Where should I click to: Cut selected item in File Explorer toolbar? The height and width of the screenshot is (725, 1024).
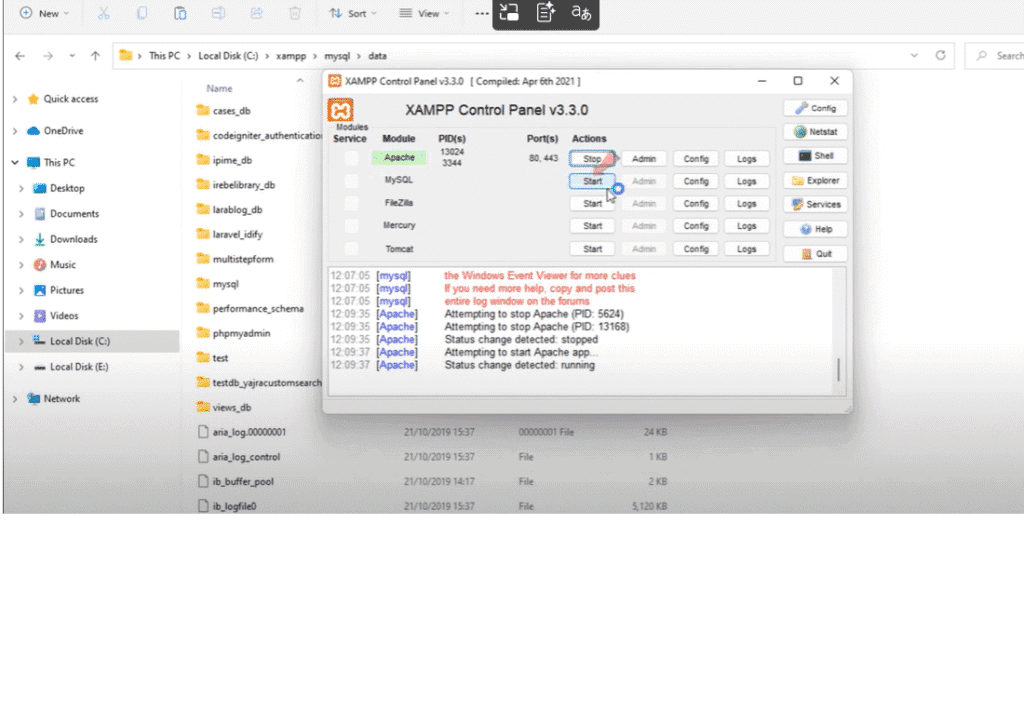pos(103,13)
